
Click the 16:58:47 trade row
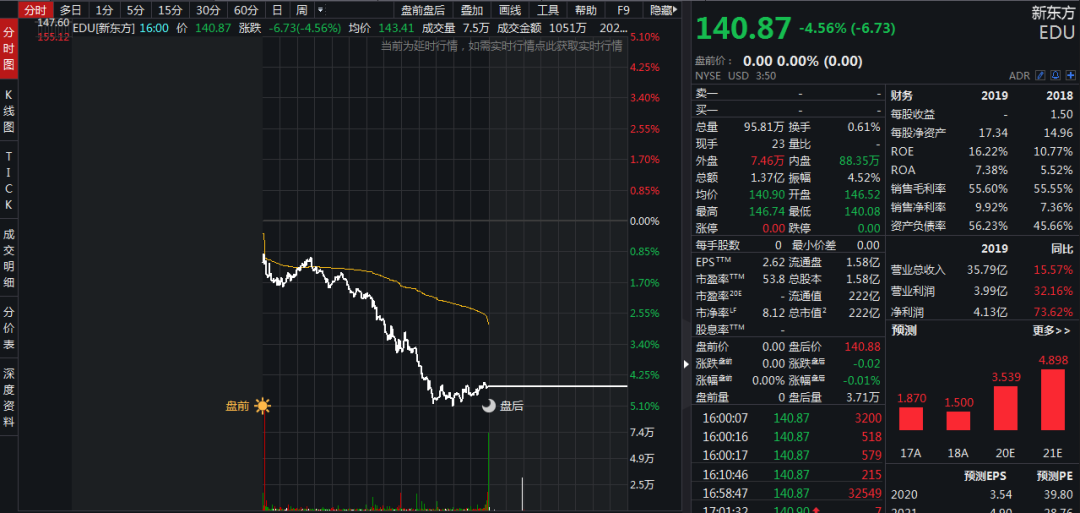(x=789, y=494)
